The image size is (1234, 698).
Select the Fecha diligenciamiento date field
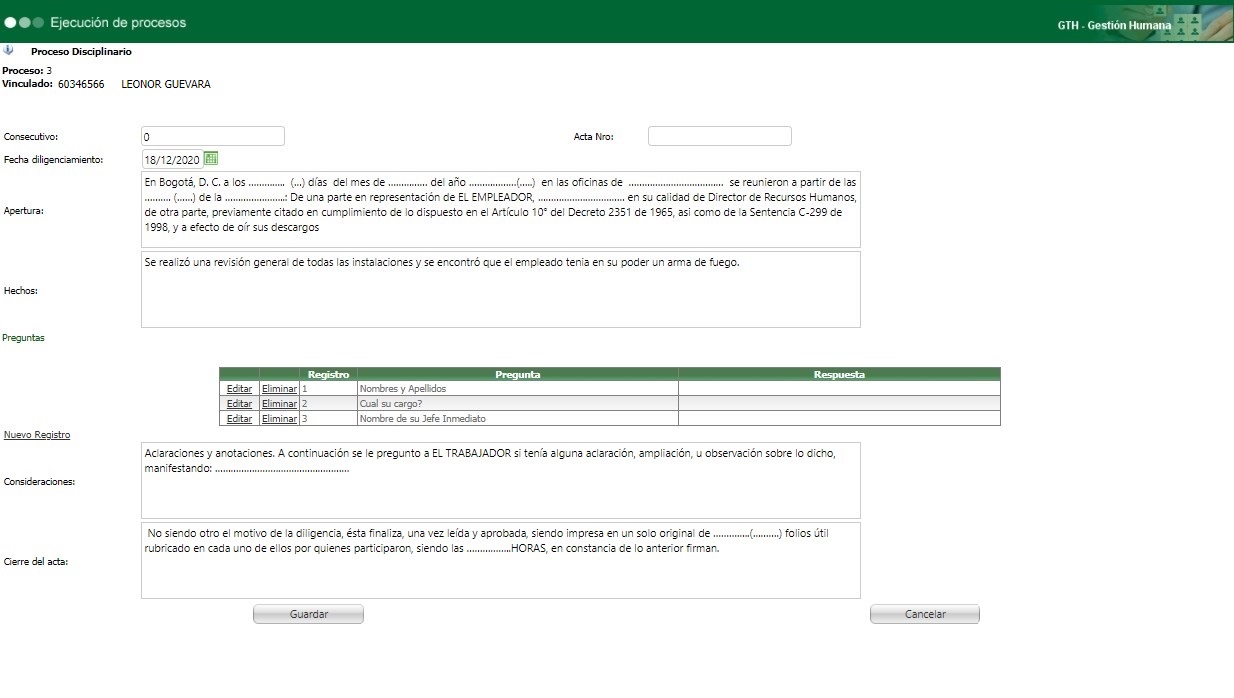click(x=172, y=159)
